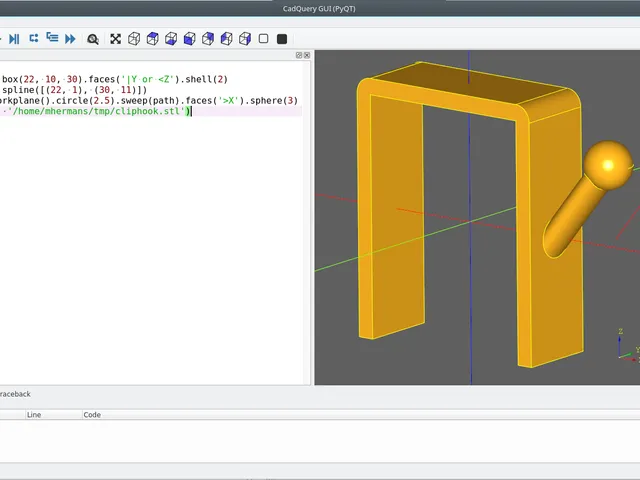Image resolution: width=640 pixels, height=480 pixels.
Task: Place cursor after cliphook.stl path
Action: click(191, 111)
